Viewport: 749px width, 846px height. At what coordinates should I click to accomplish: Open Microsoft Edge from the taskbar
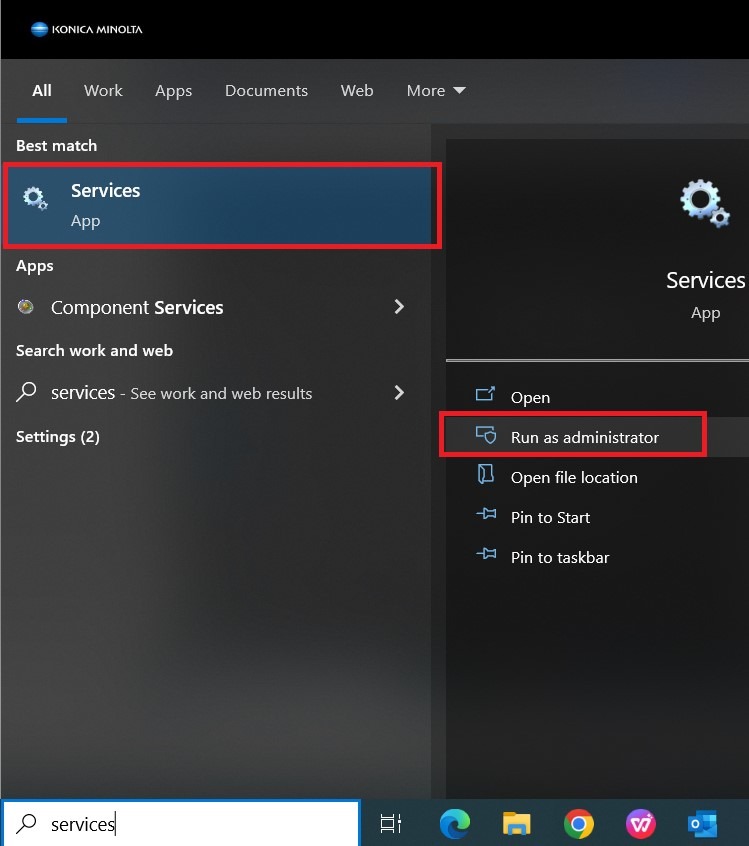pos(455,823)
